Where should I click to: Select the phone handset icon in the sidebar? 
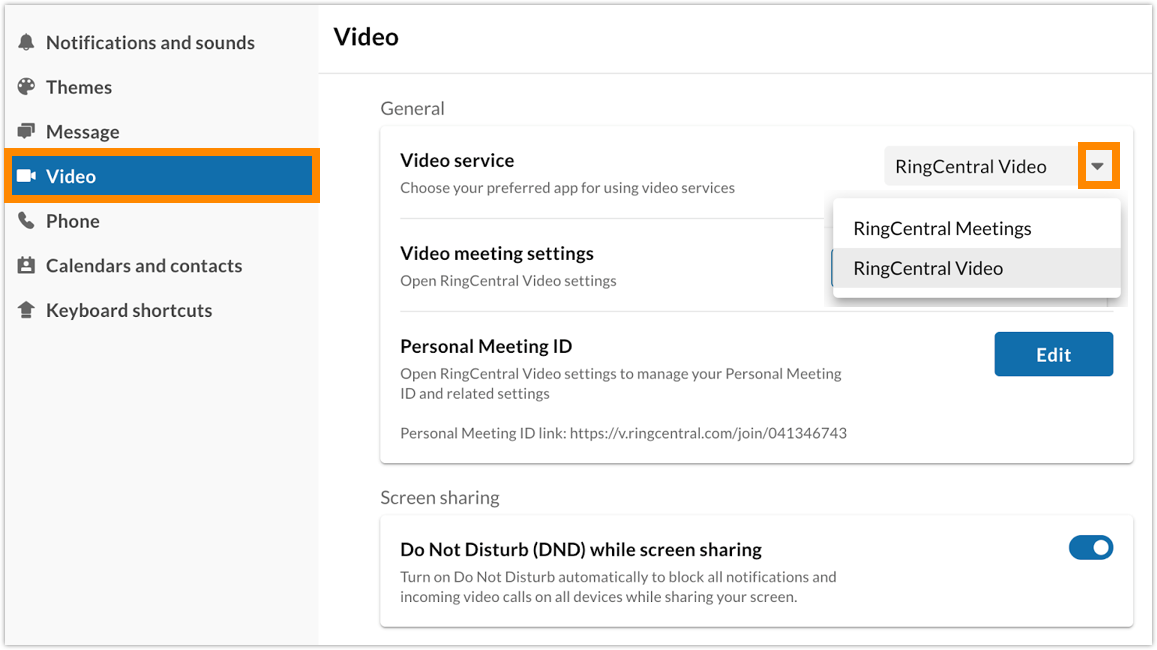(x=26, y=221)
